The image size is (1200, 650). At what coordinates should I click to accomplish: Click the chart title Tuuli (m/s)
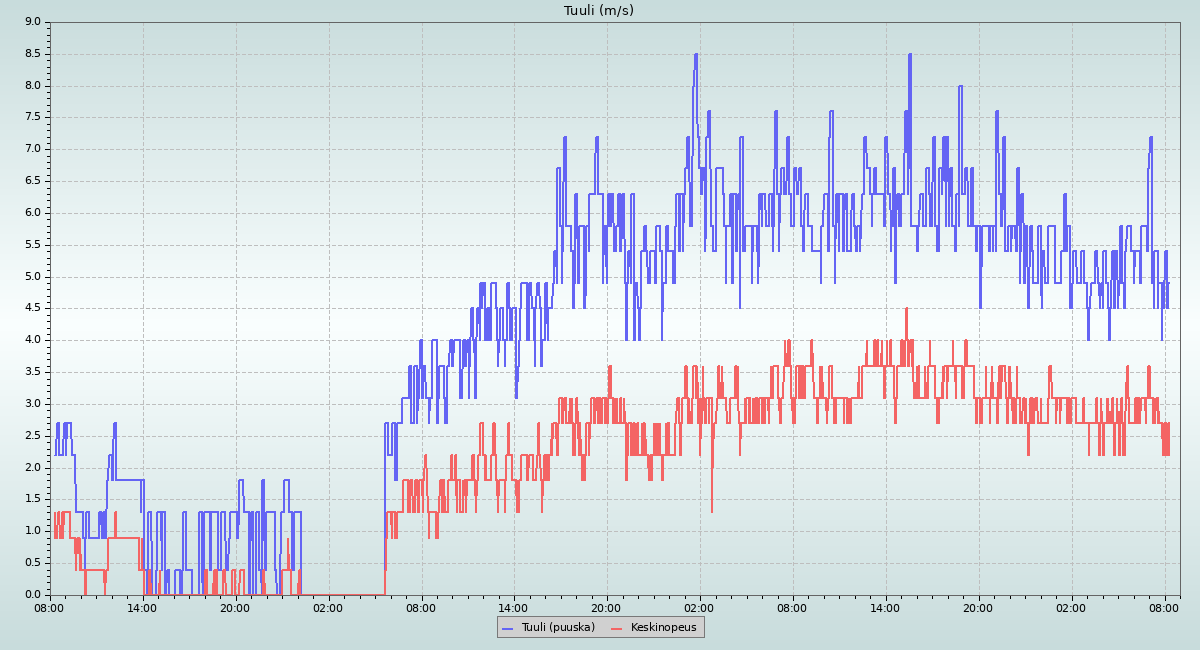(599, 11)
